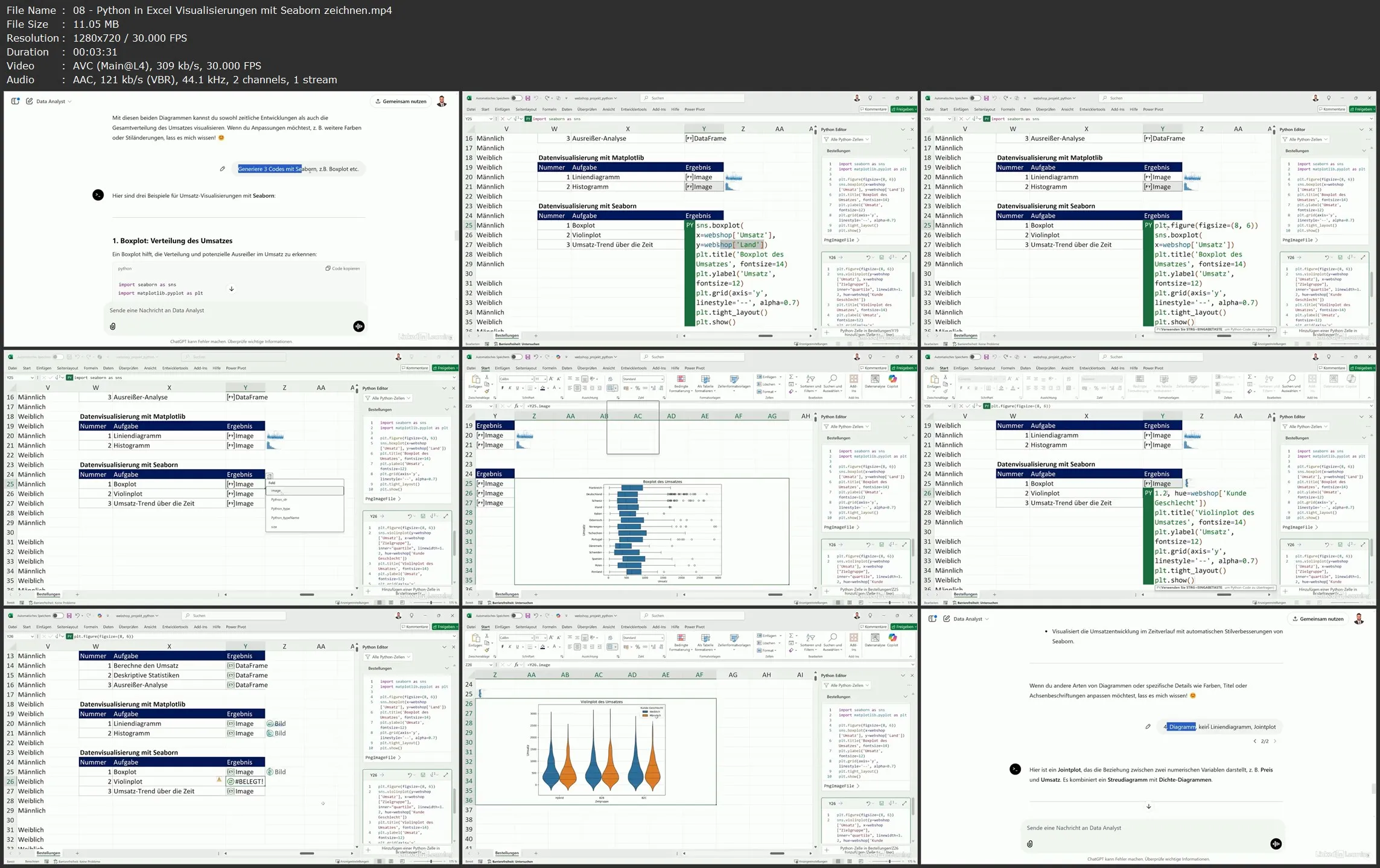Toggle Automatisches Speichern in the #BELEGT! window
This screenshot has width=1380, height=868.
57,616
